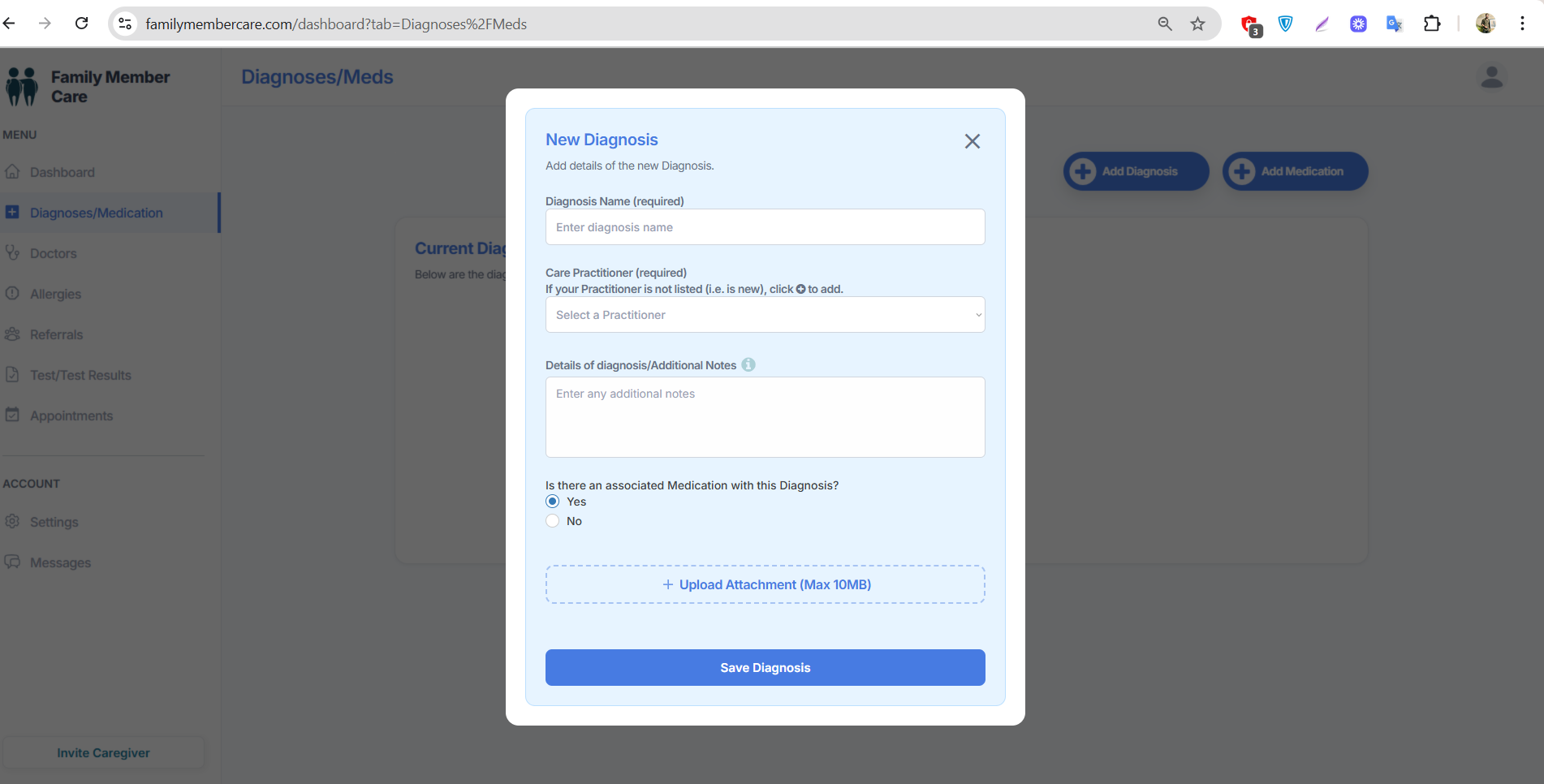The width and height of the screenshot is (1544, 784).
Task: Go to Appointments in sidebar
Action: (71, 416)
